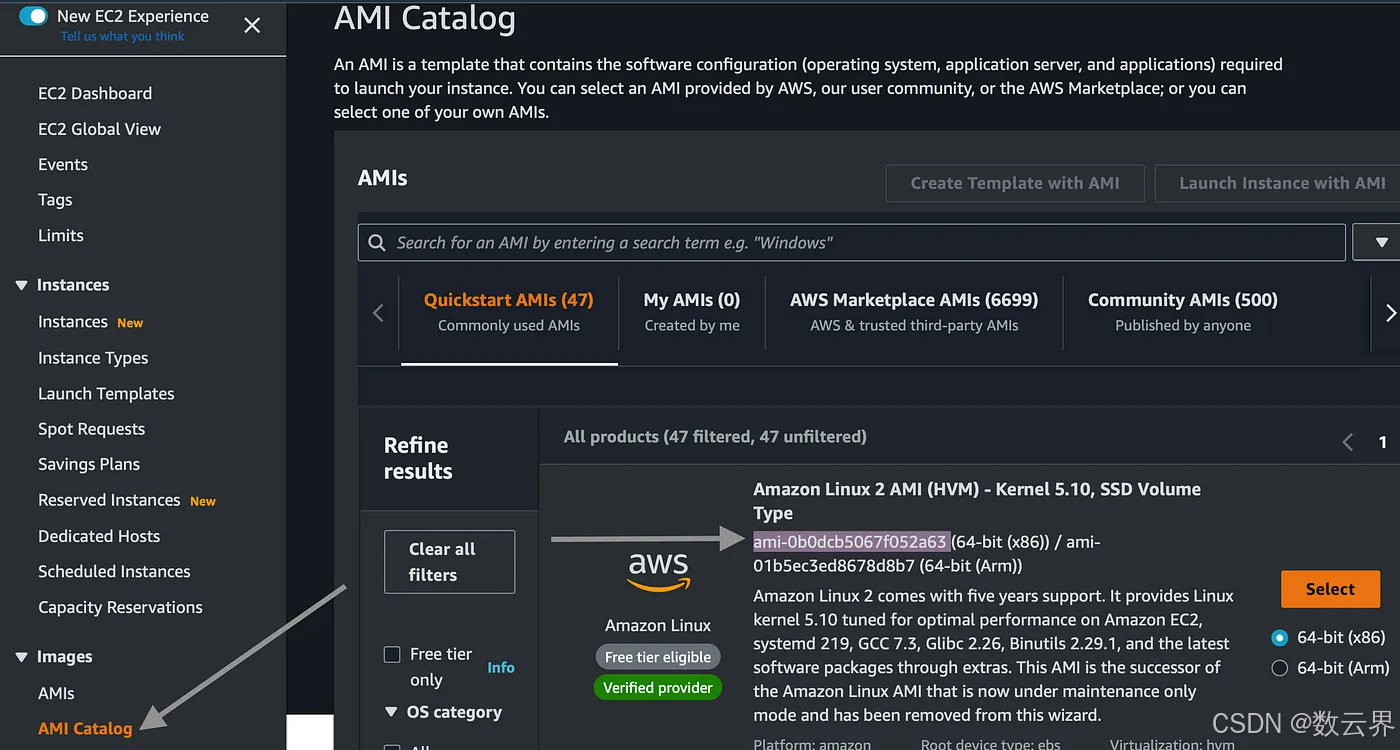Open the Tell us what you think link

pyautogui.click(x=122, y=36)
